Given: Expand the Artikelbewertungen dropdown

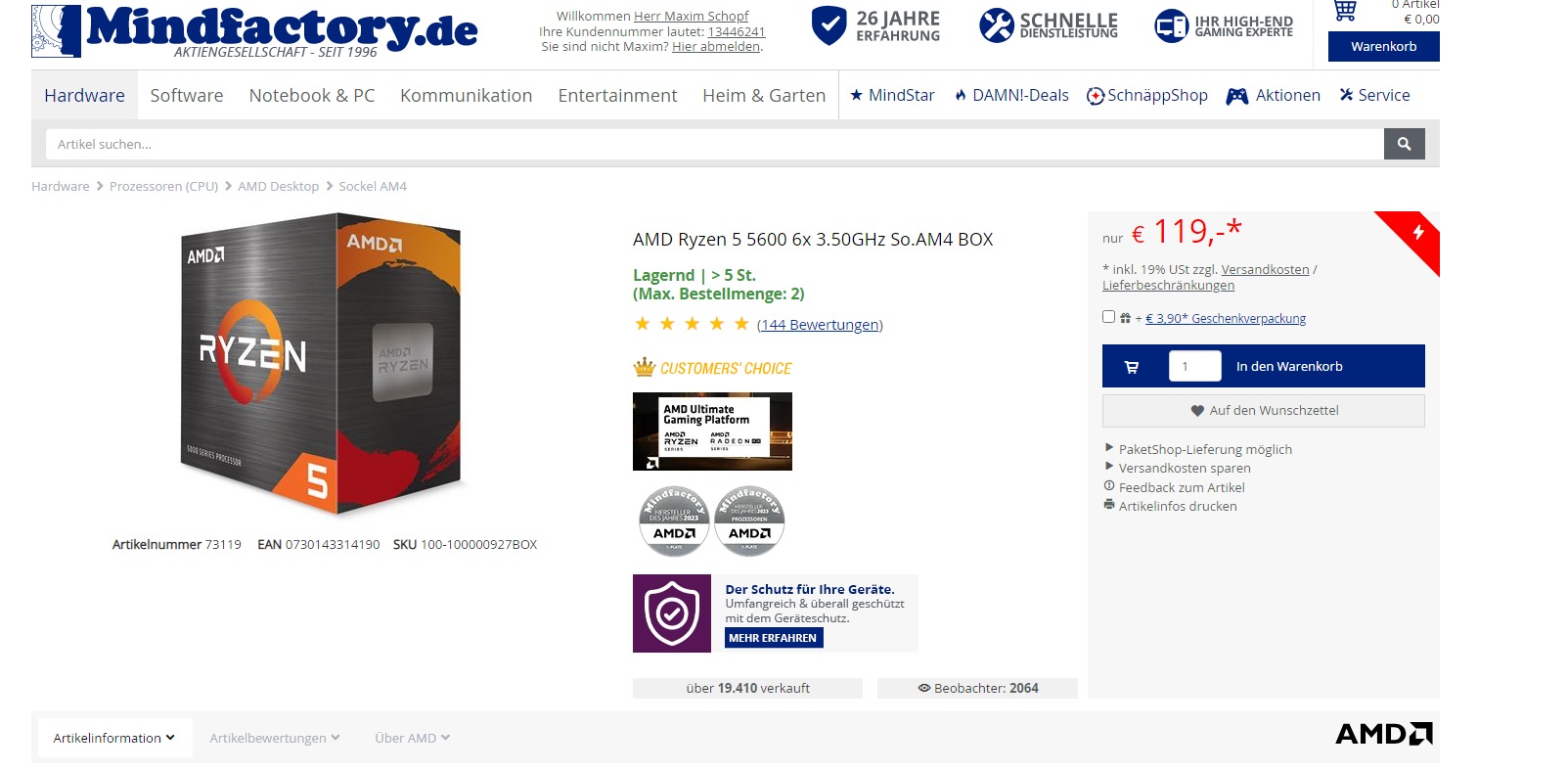Looking at the screenshot, I should 275,738.
